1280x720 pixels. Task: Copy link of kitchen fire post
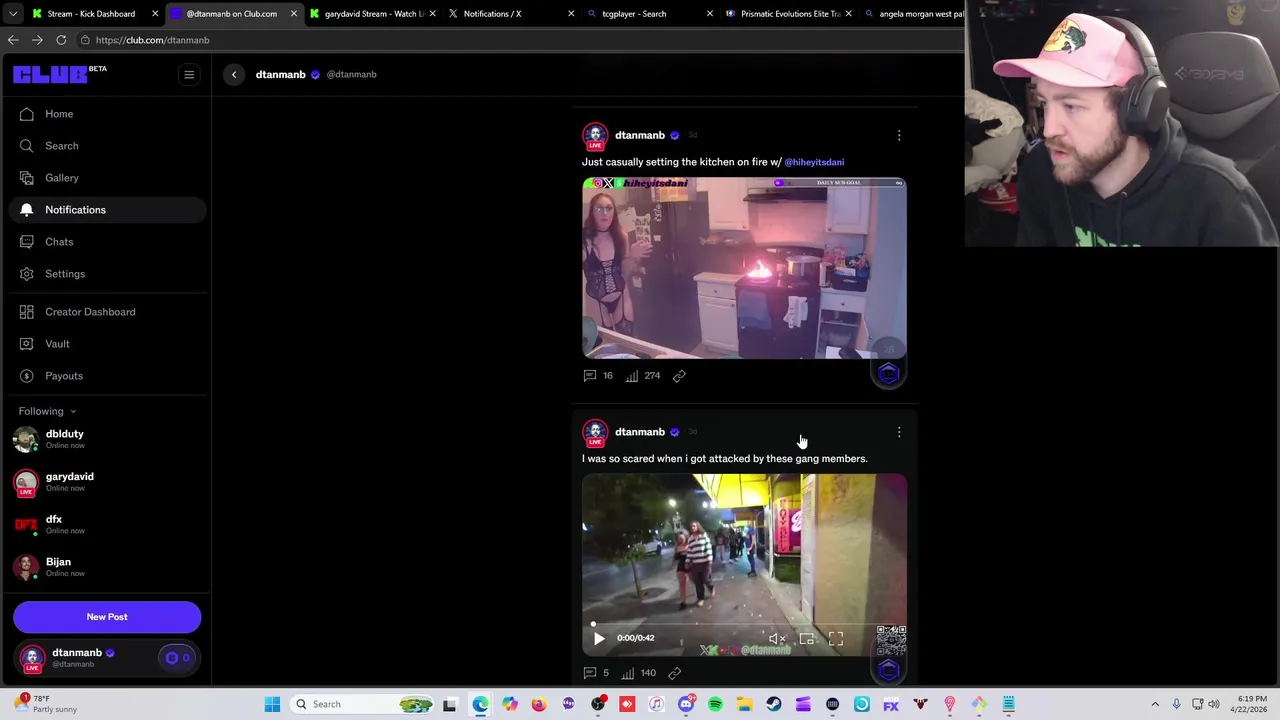coord(679,376)
